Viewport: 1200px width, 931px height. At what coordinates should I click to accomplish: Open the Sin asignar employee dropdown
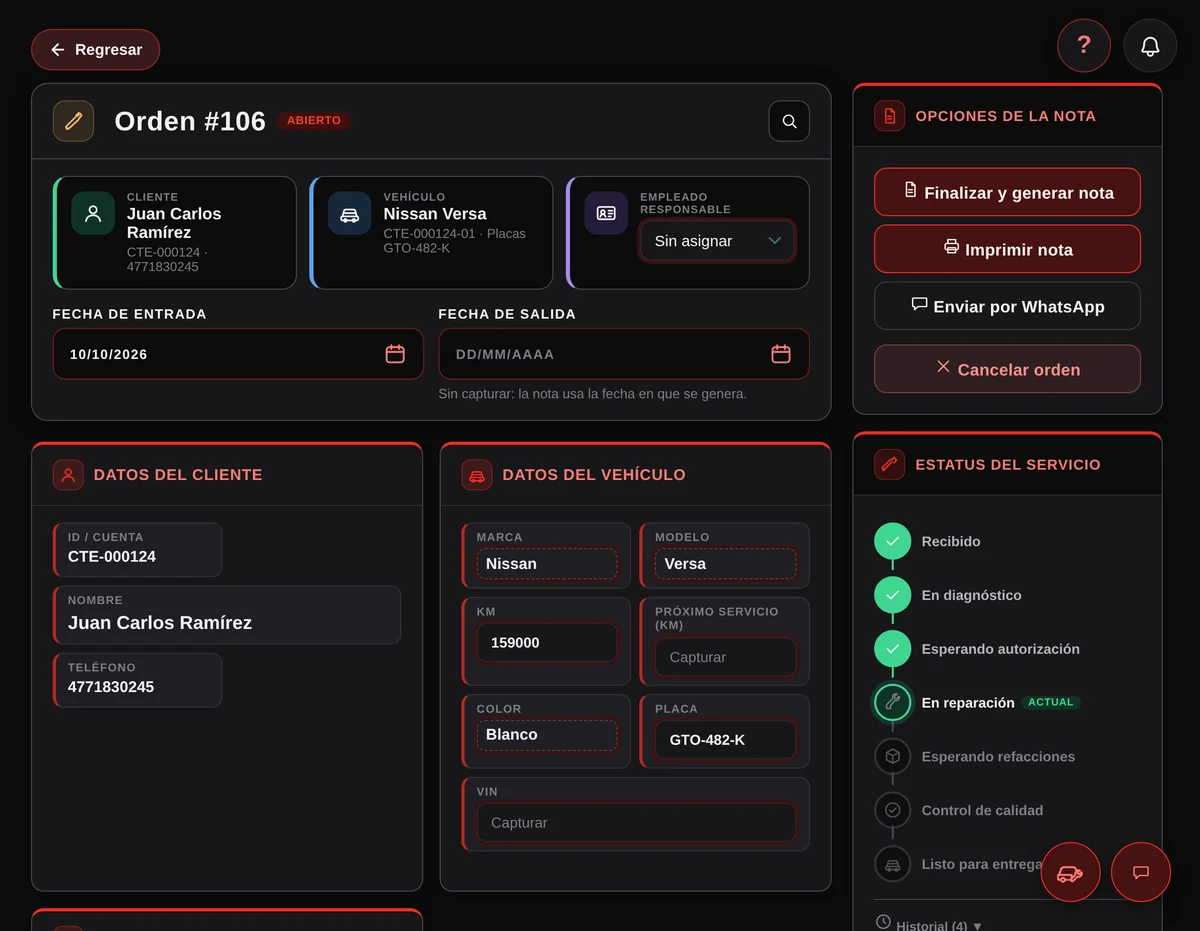(x=717, y=241)
